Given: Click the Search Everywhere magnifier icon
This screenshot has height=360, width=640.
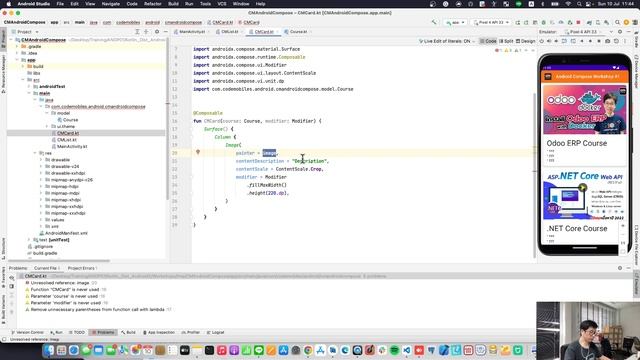Looking at the screenshot, I should tap(617, 22).
